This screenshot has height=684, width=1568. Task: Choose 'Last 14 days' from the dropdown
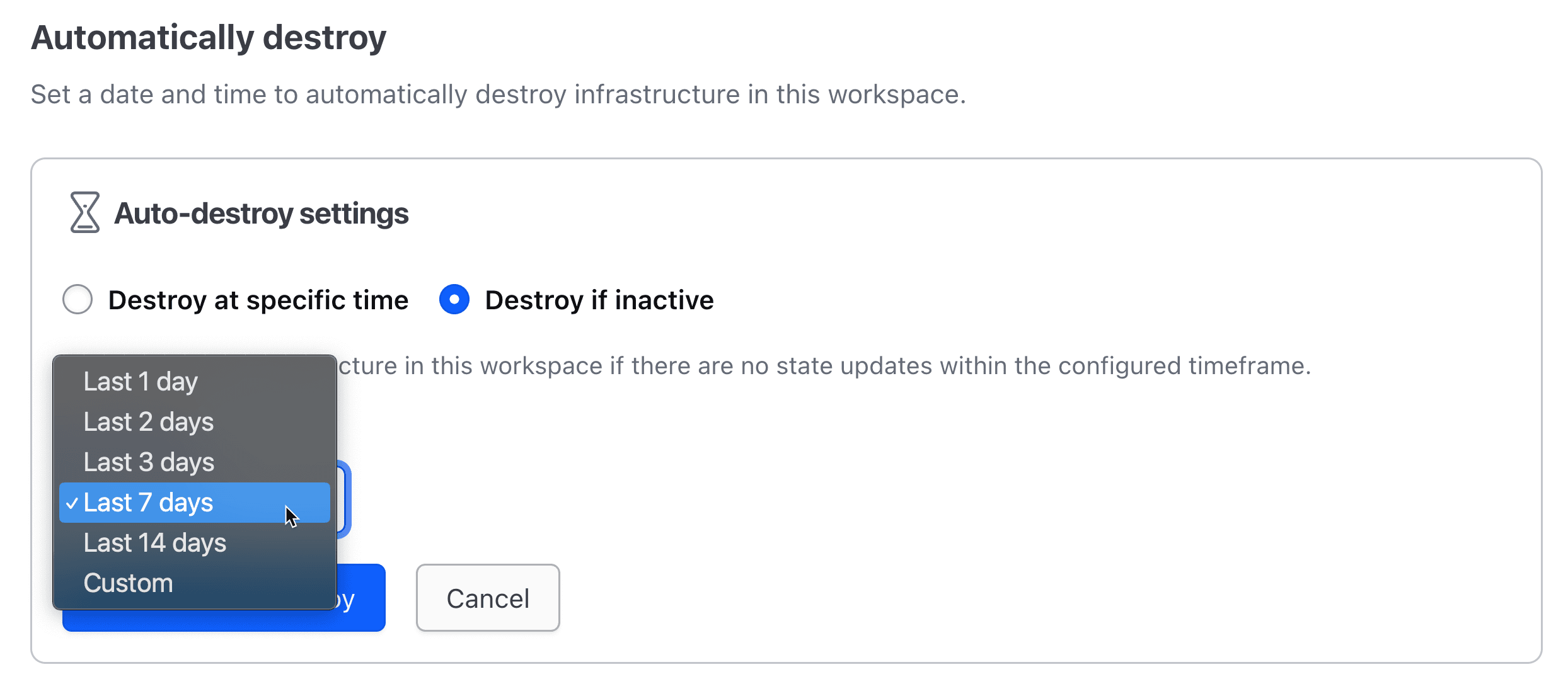coord(154,542)
